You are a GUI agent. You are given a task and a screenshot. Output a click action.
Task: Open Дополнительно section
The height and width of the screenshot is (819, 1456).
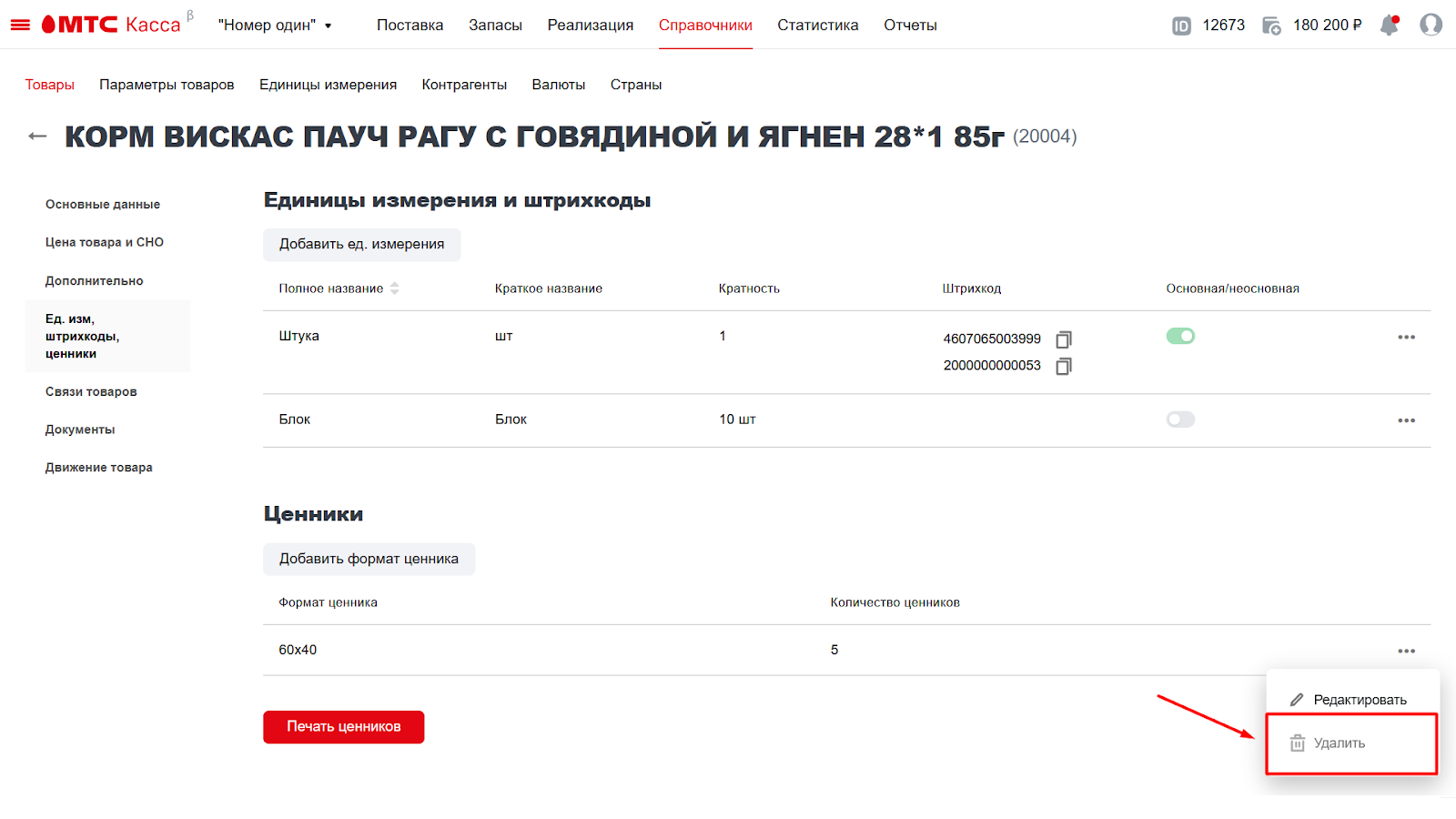(95, 281)
